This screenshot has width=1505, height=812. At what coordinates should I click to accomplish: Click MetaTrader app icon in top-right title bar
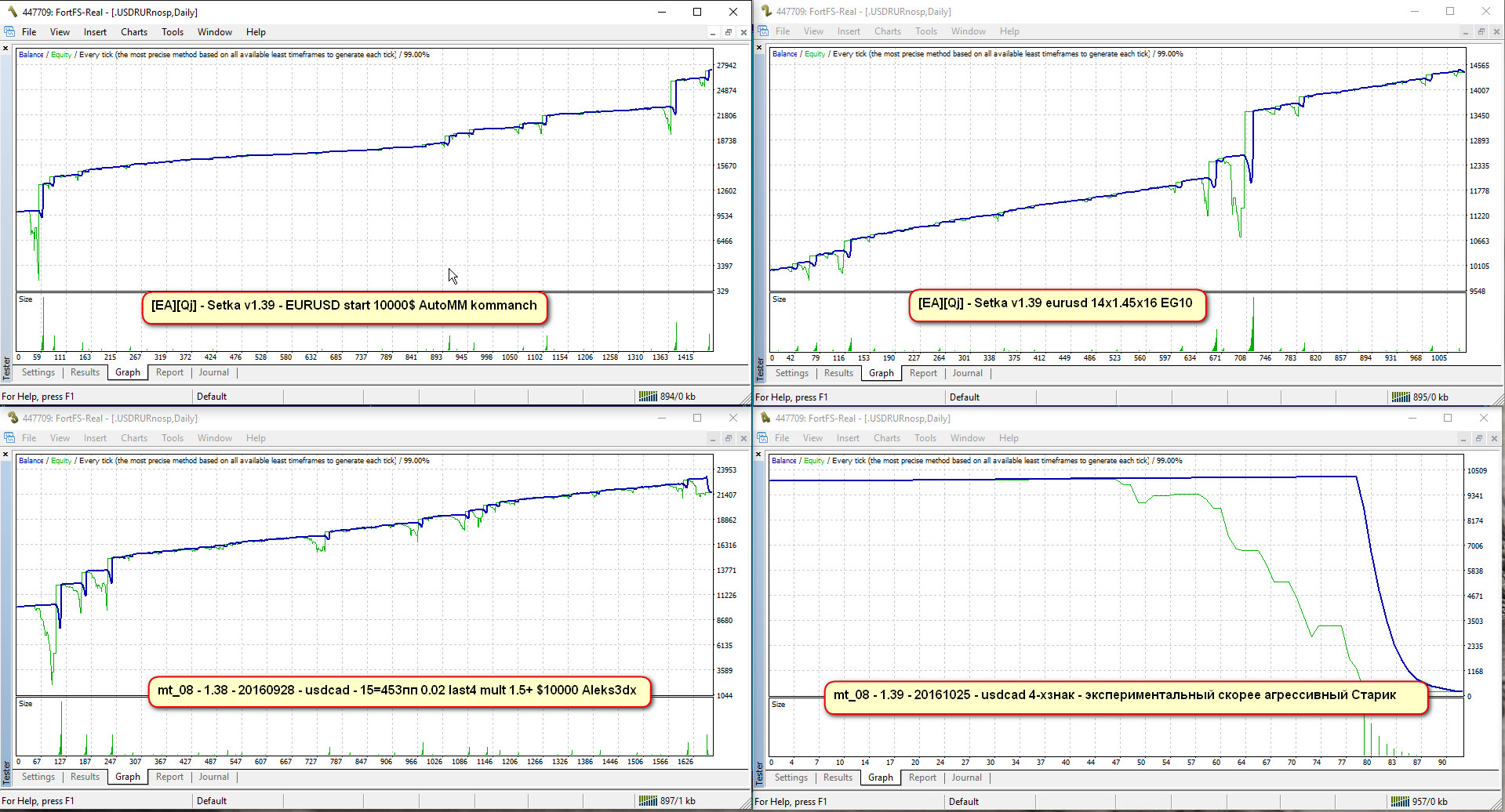pyautogui.click(x=765, y=11)
